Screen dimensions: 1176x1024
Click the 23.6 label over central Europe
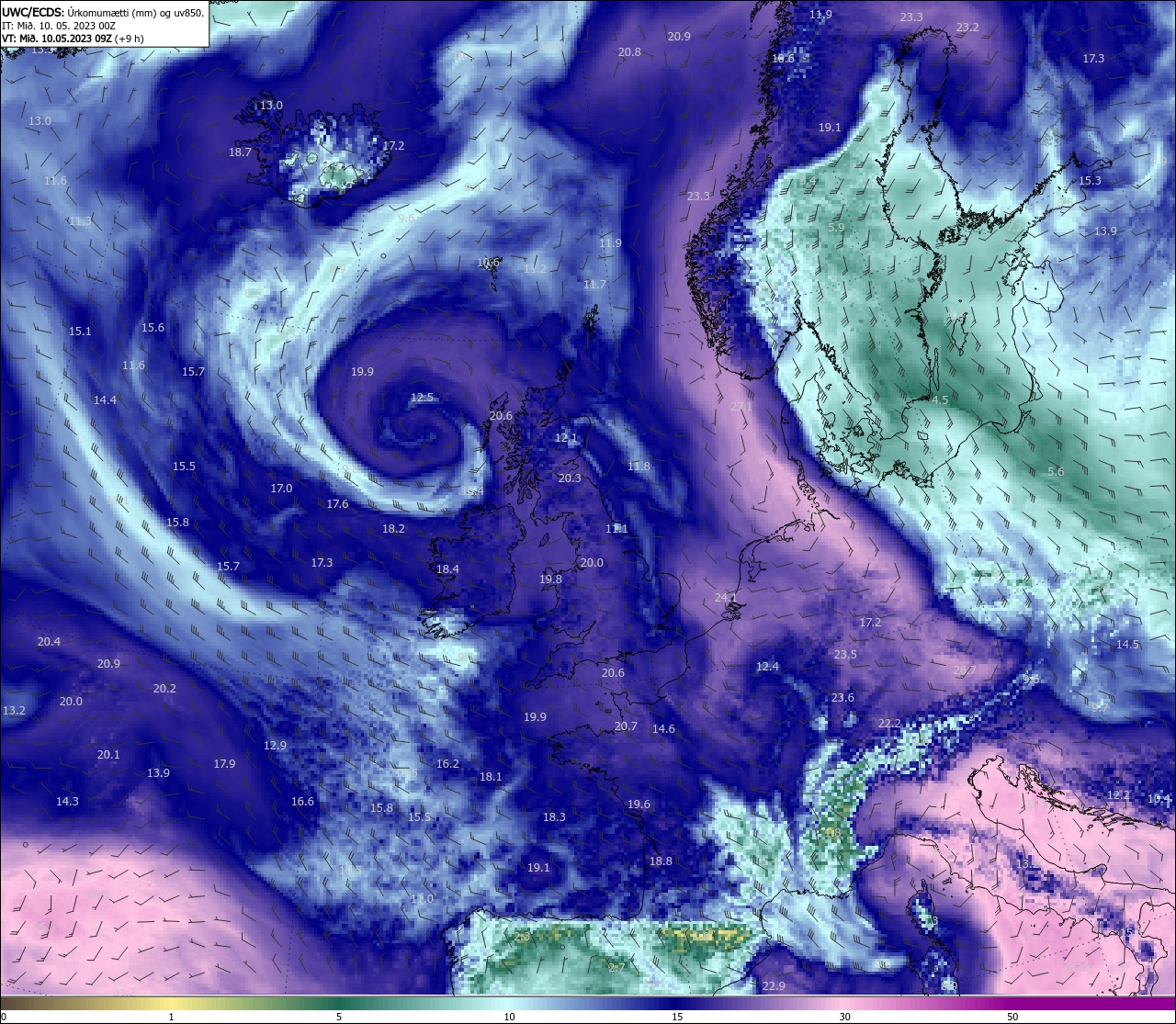click(x=842, y=698)
